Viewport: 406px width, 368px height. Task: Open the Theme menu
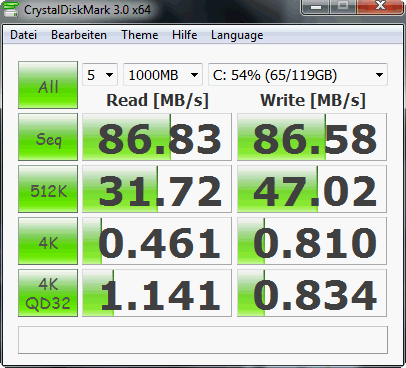point(140,35)
